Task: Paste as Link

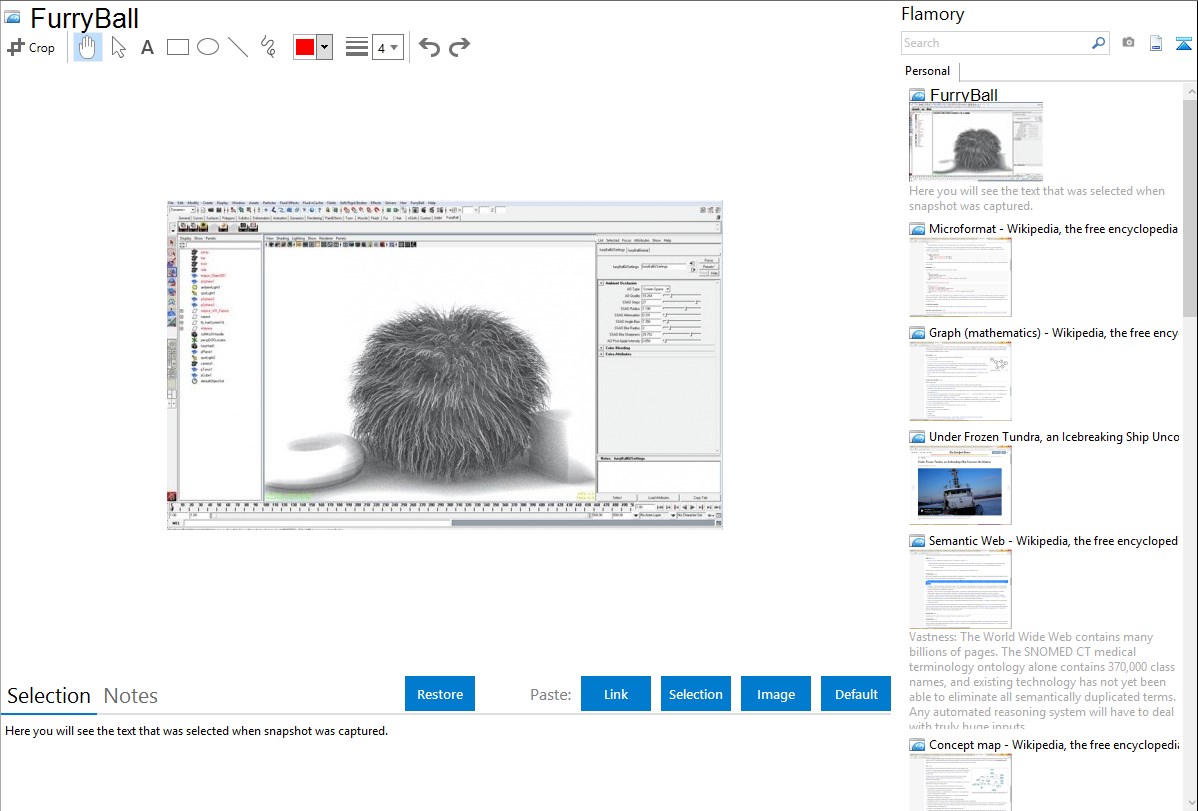Action: pos(616,694)
